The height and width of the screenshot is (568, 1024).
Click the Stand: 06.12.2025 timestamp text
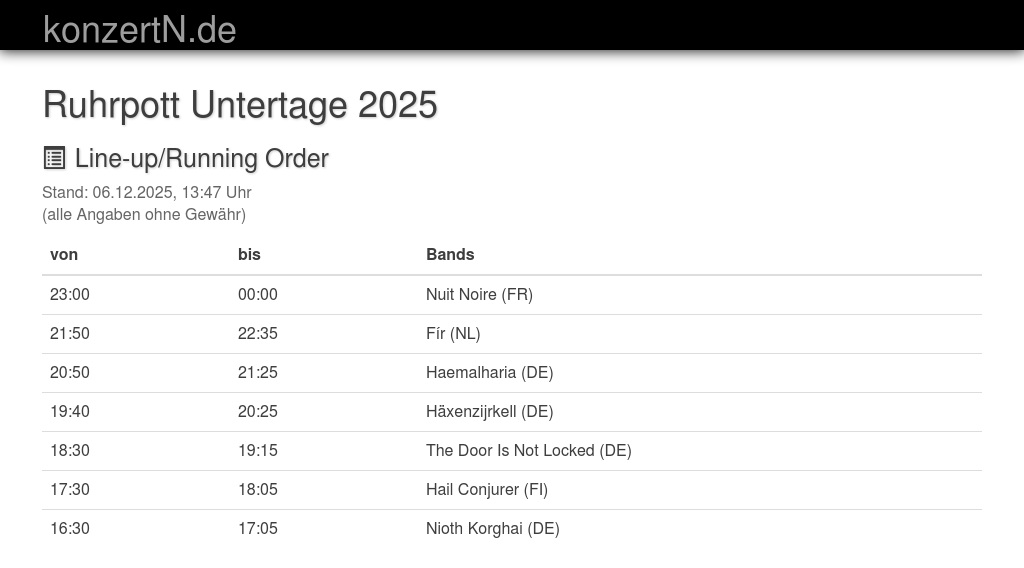coord(146,192)
